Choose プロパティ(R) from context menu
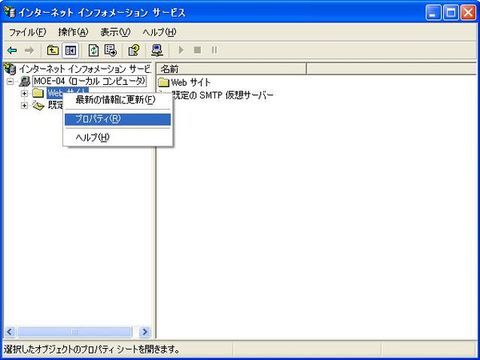 pos(118,119)
